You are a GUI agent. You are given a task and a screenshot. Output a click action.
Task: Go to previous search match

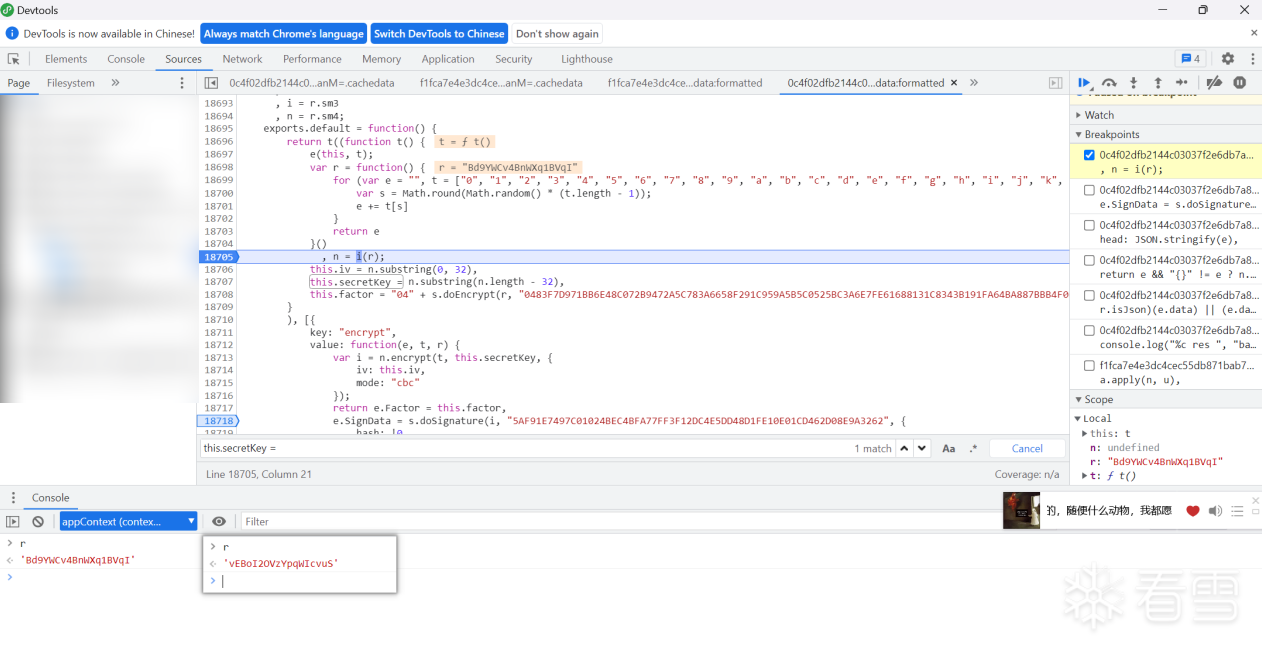pyautogui.click(x=904, y=449)
